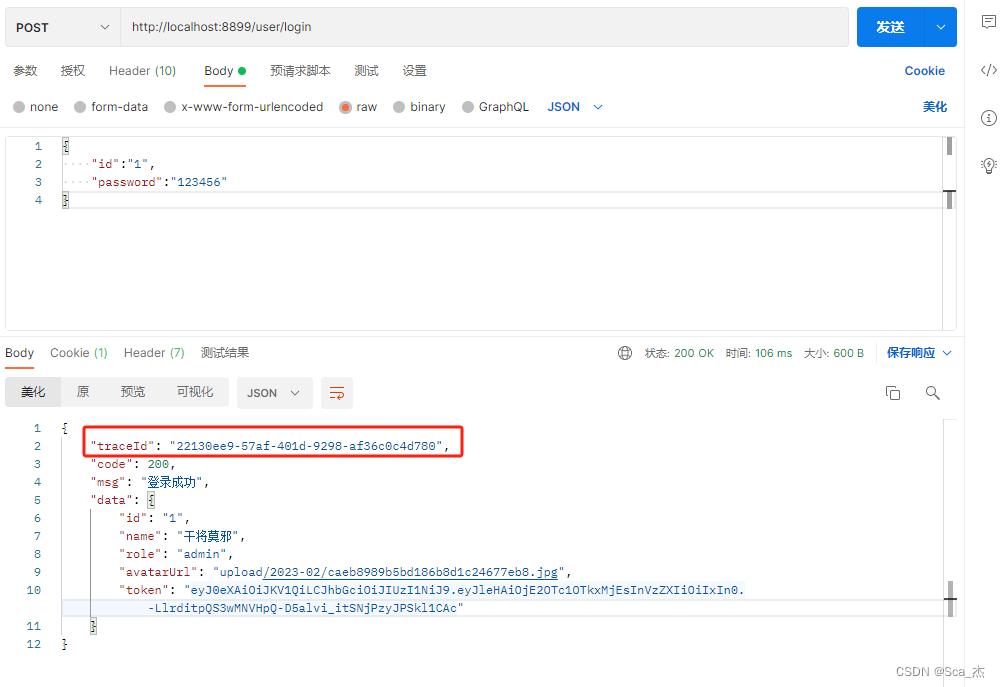This screenshot has height=687, width=1000.
Task: Select the raw body type
Action: (x=358, y=107)
